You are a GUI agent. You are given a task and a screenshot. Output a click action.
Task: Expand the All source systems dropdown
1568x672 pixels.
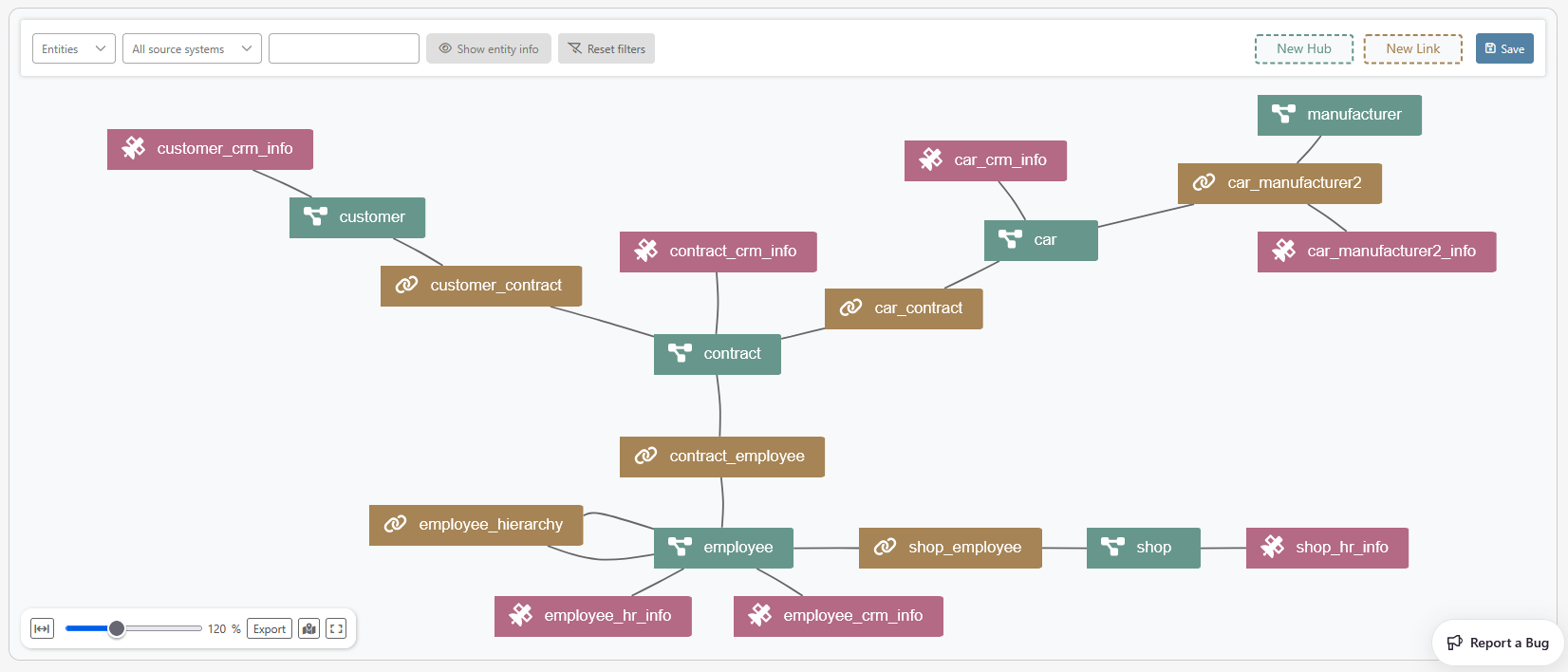(x=192, y=49)
